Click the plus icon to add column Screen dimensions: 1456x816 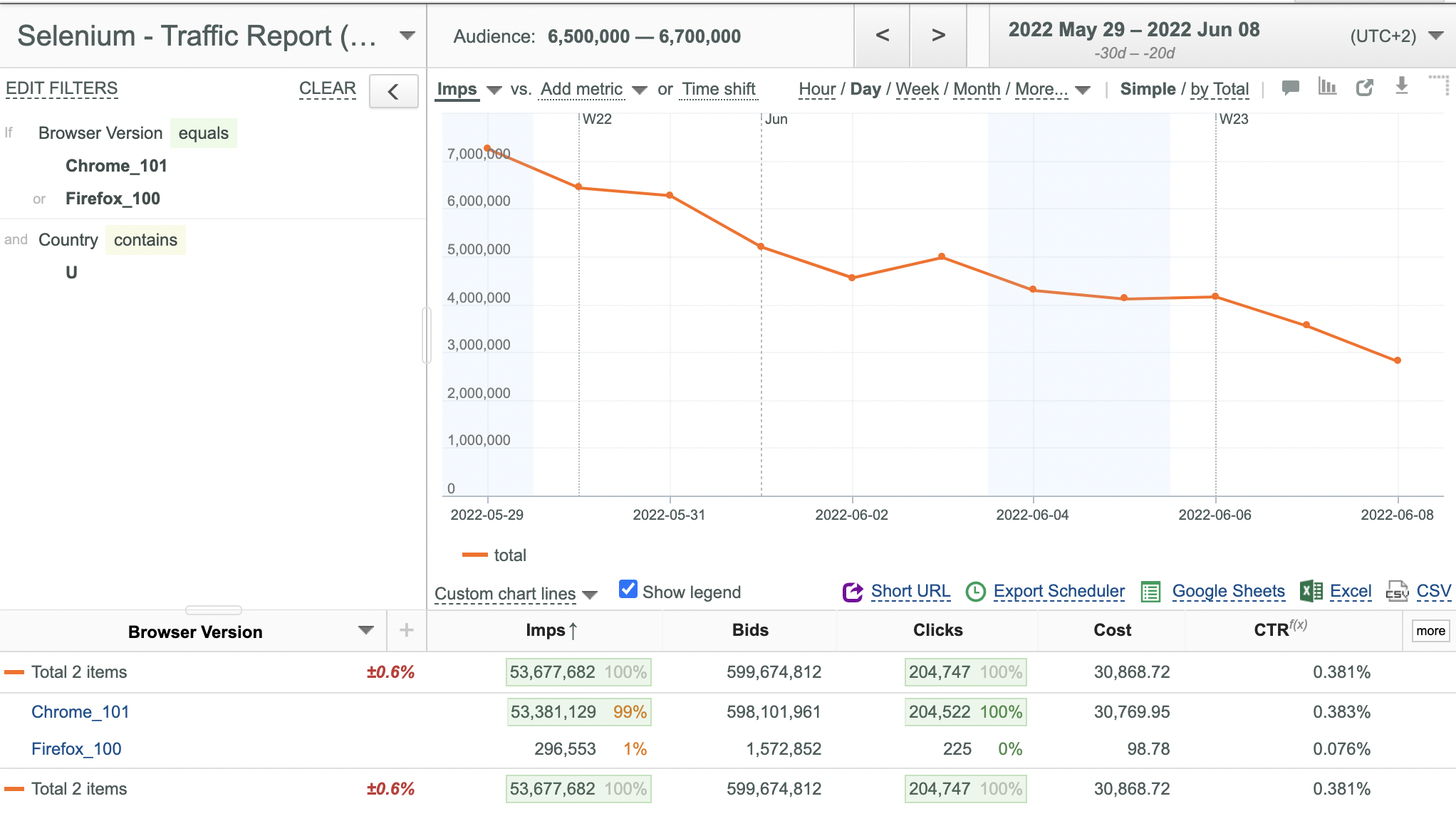(x=407, y=630)
